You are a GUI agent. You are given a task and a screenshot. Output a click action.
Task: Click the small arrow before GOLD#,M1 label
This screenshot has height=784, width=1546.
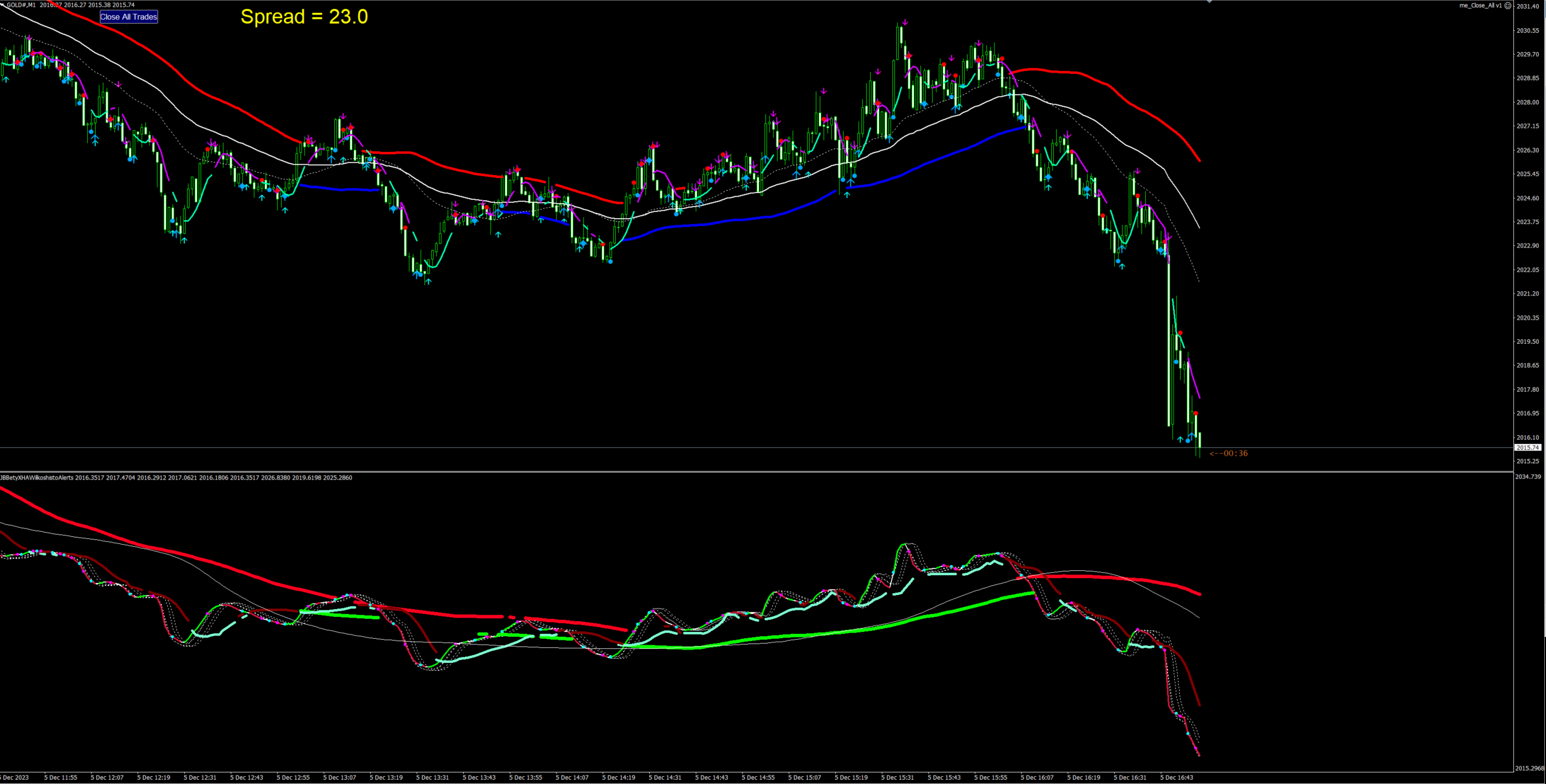[2, 4]
